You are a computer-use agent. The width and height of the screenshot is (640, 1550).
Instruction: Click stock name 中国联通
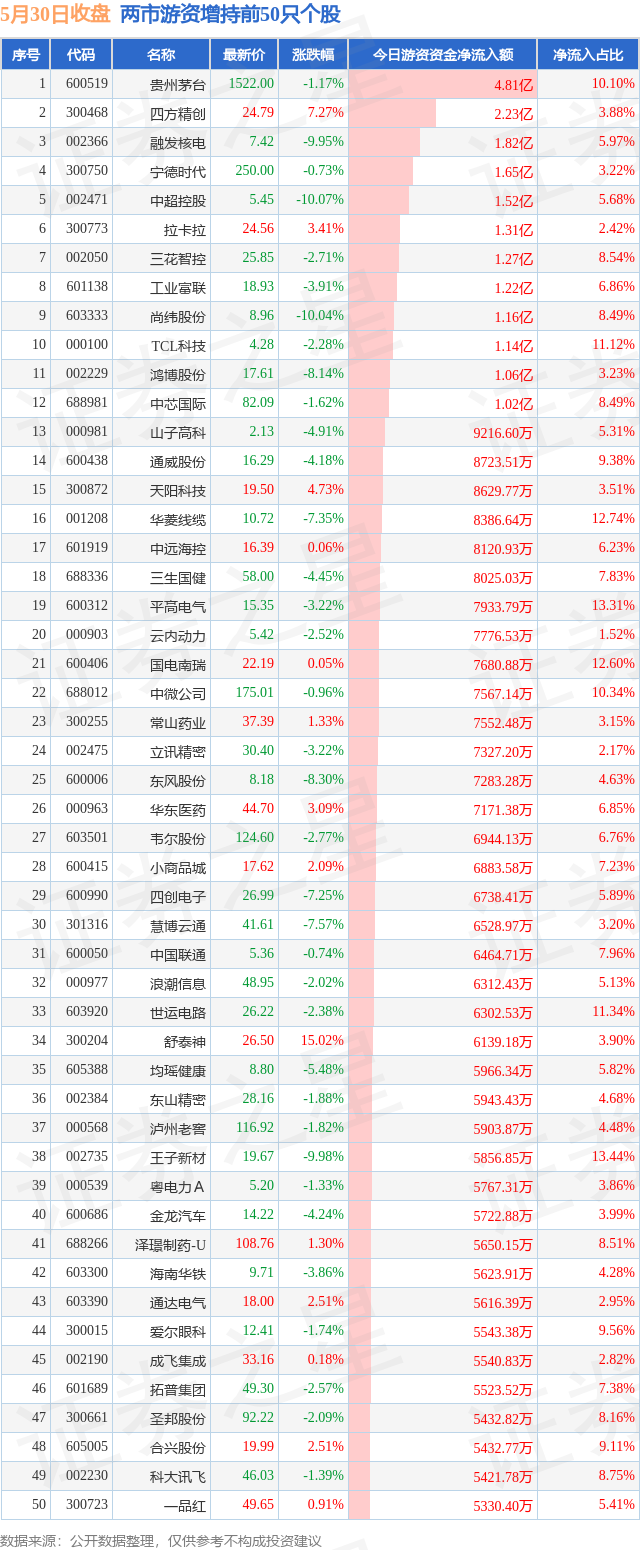tap(178, 955)
